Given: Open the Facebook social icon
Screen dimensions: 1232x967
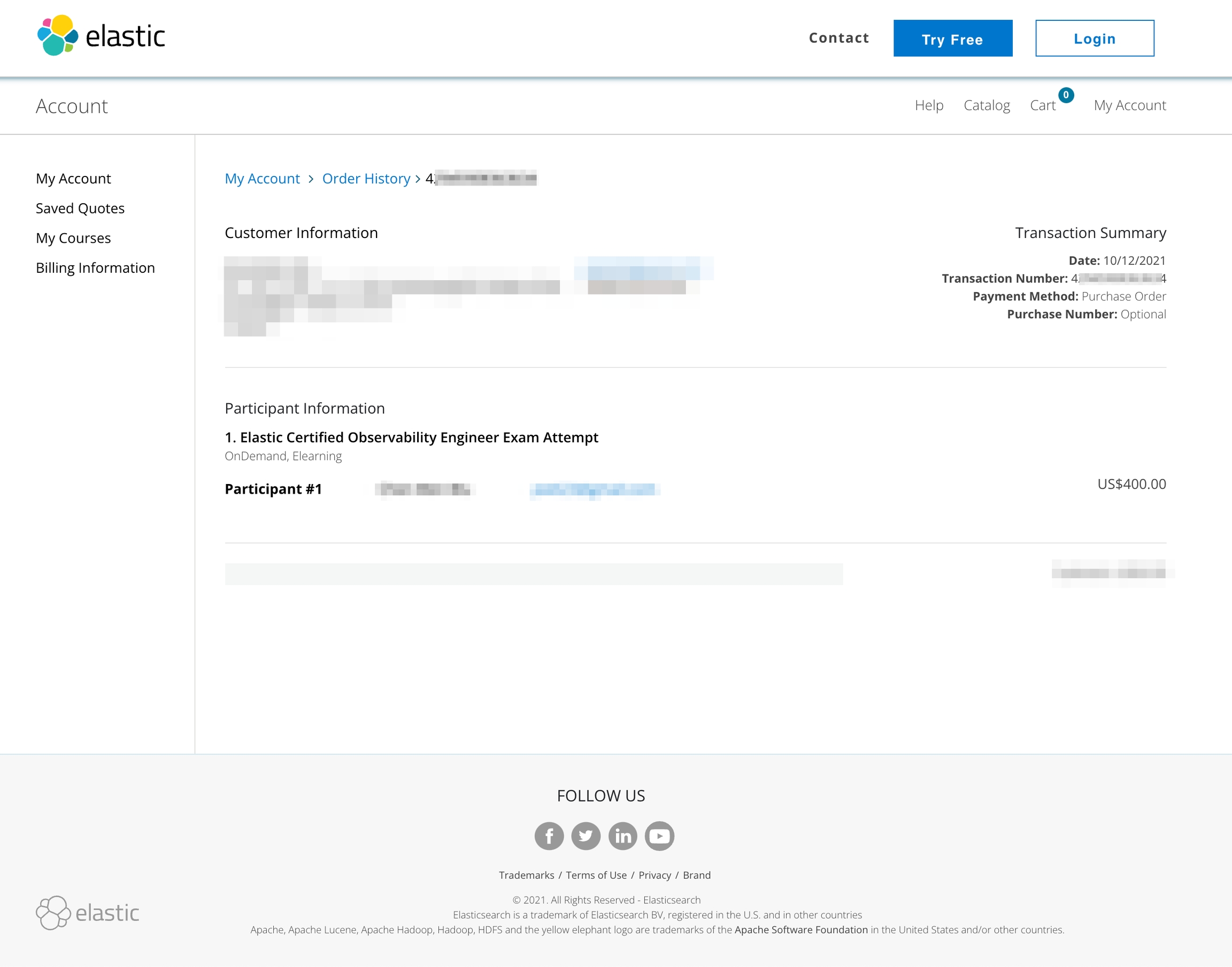Looking at the screenshot, I should point(549,835).
